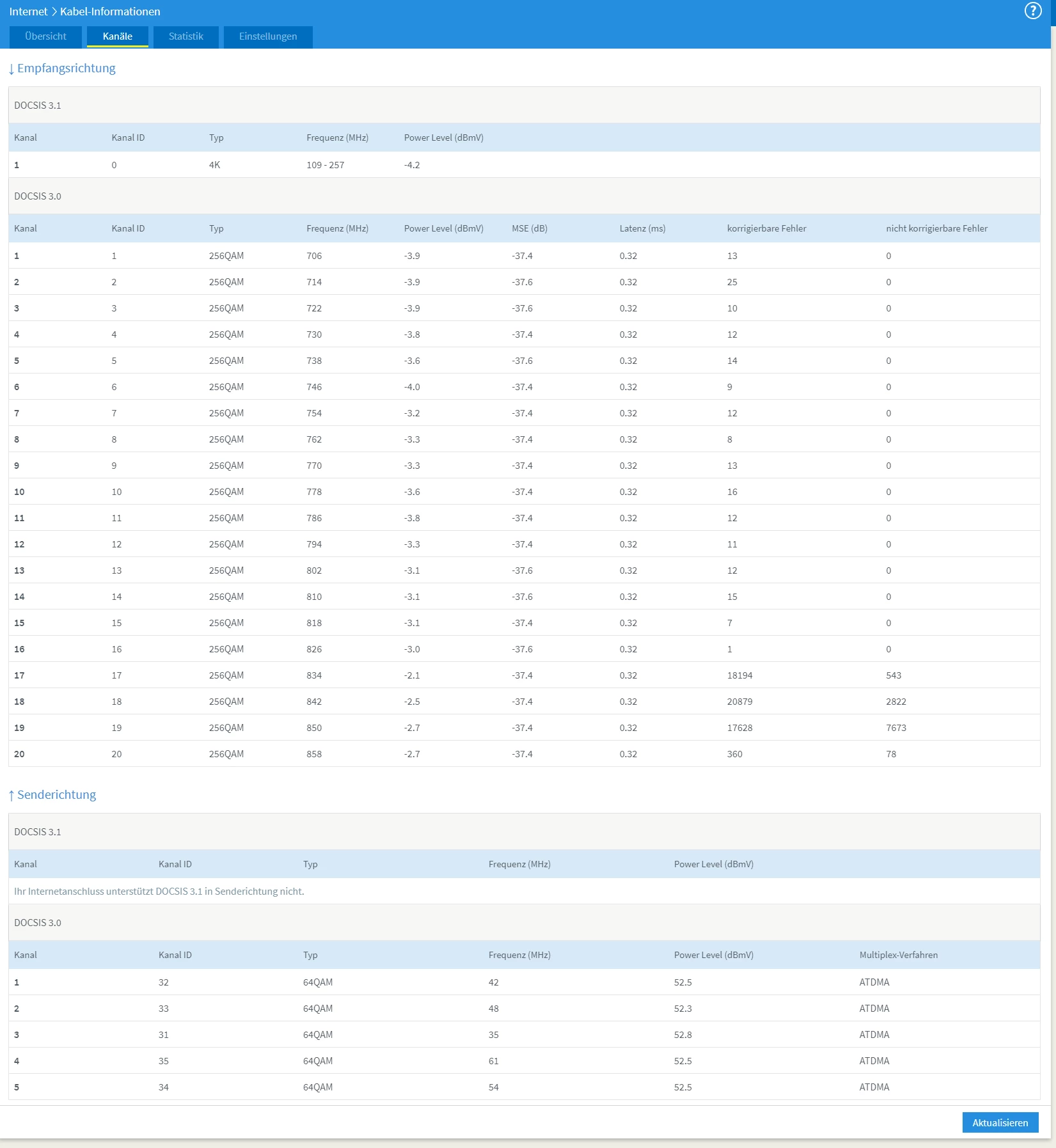Image resolution: width=1056 pixels, height=1148 pixels.
Task: Click frequency range 109 - 257
Action: [325, 165]
